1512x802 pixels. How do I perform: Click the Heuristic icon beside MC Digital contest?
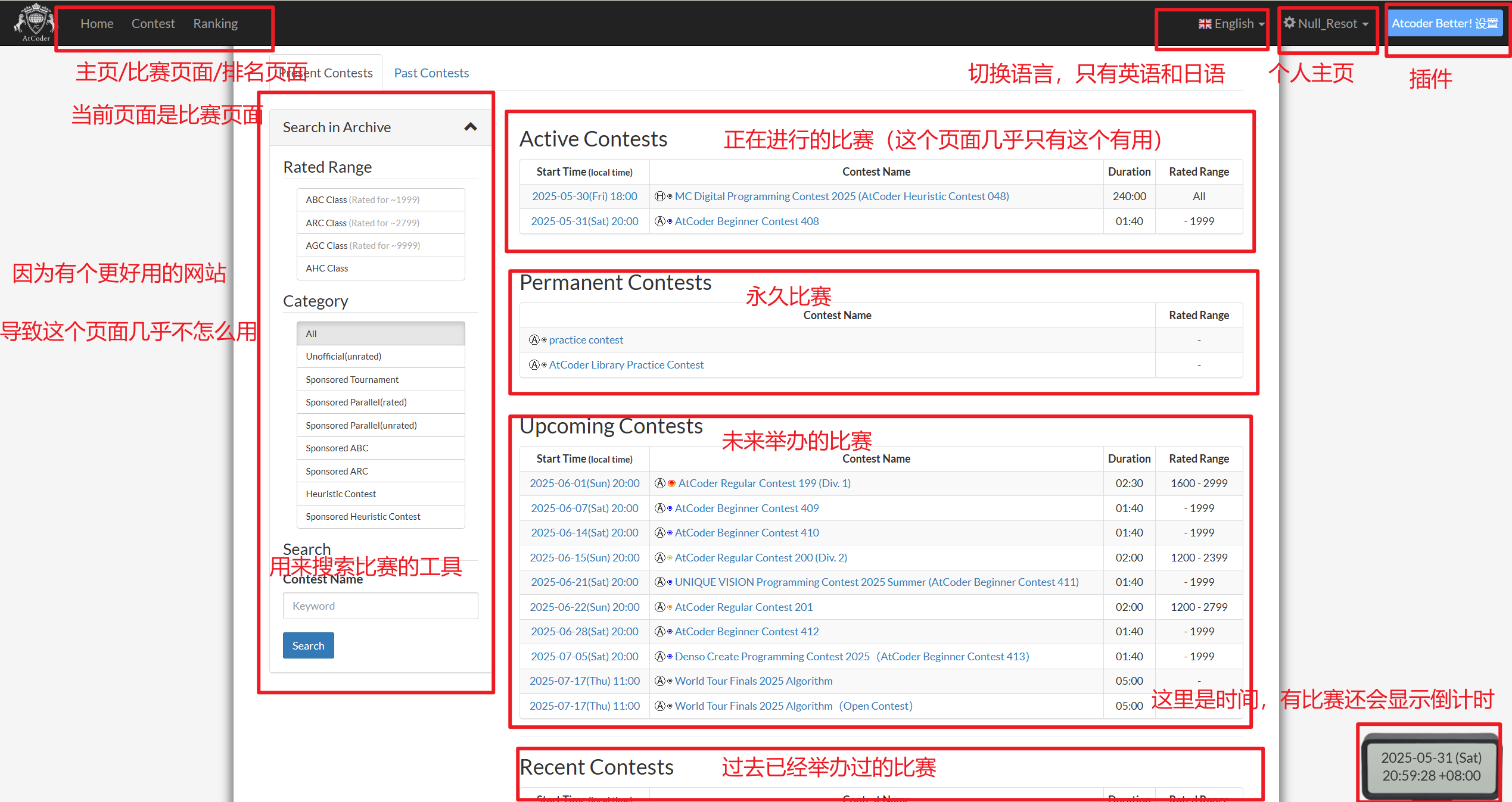coord(660,196)
